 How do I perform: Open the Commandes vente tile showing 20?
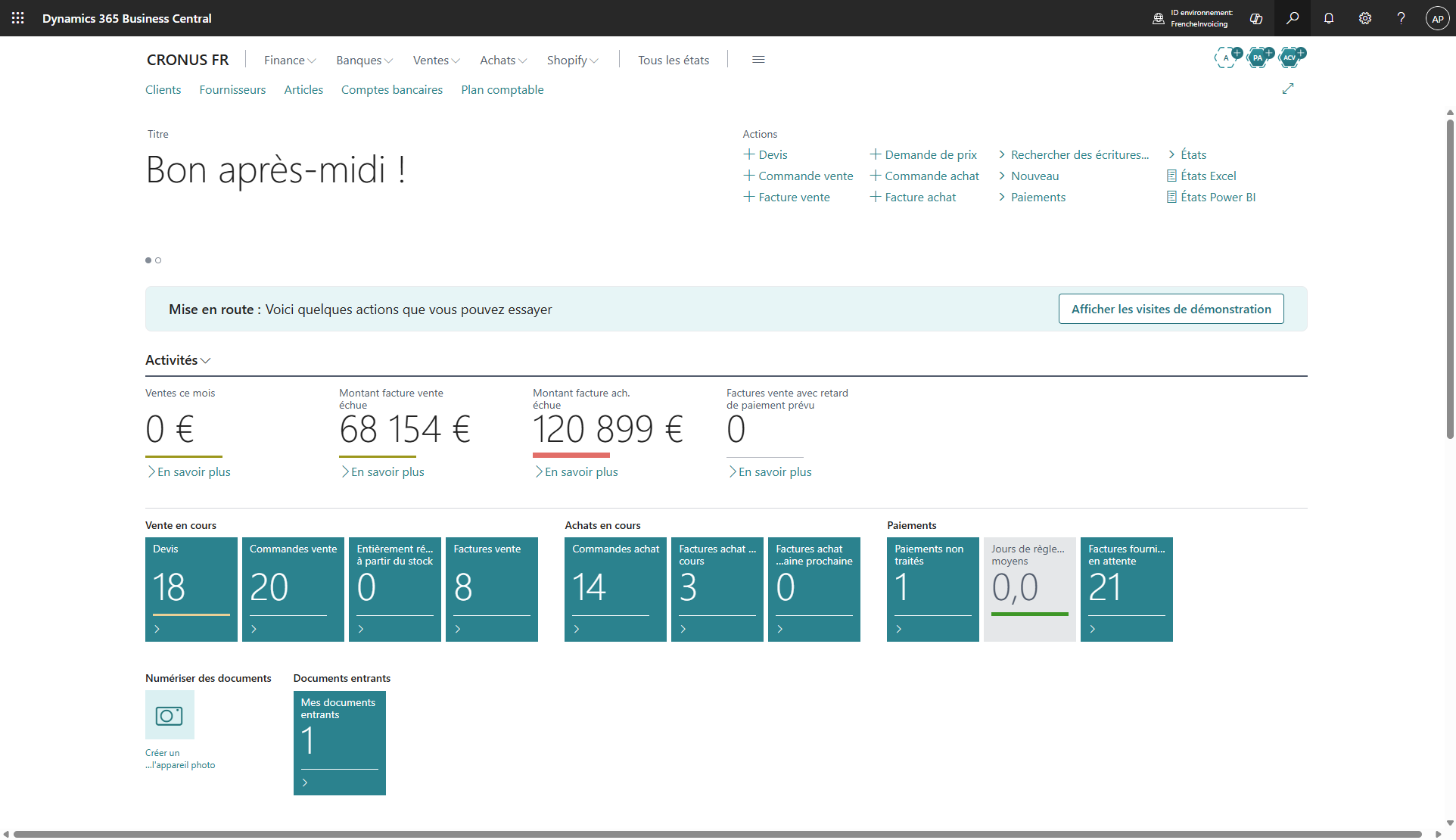coord(293,590)
